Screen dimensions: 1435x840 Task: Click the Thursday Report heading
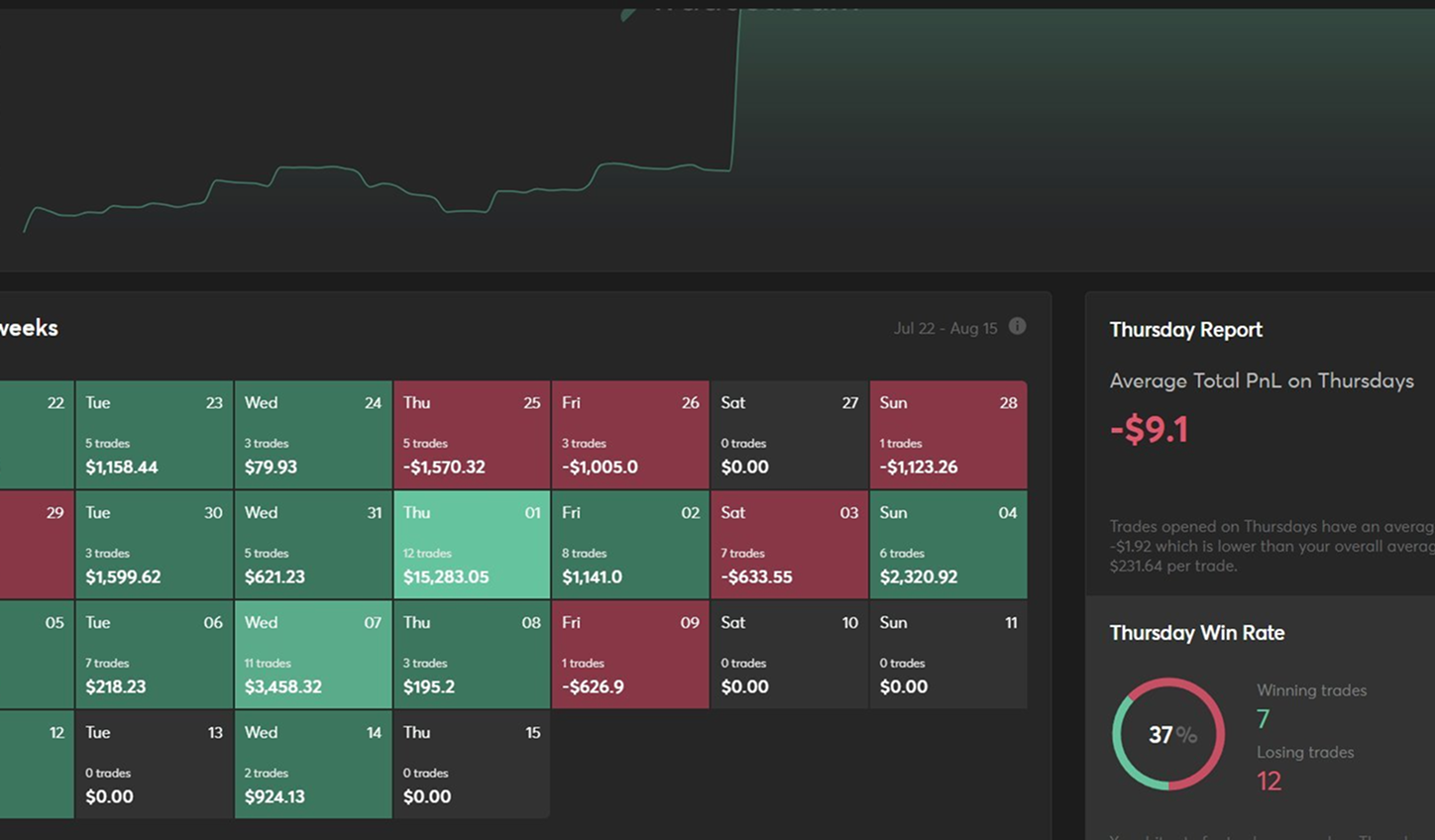coord(1185,330)
